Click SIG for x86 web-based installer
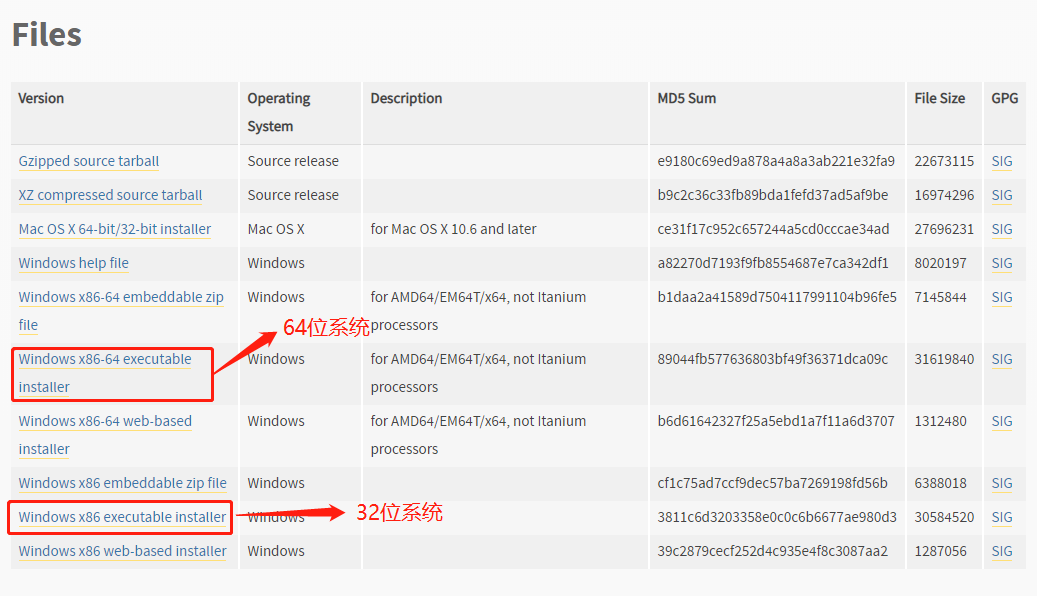Image resolution: width=1037 pixels, height=596 pixels. coord(1002,551)
